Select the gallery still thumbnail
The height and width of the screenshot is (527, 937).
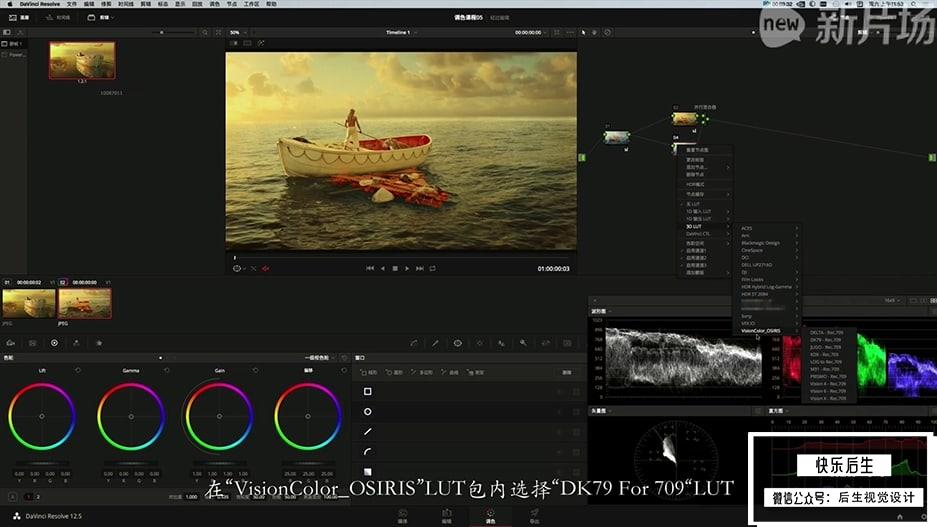[x=82, y=60]
